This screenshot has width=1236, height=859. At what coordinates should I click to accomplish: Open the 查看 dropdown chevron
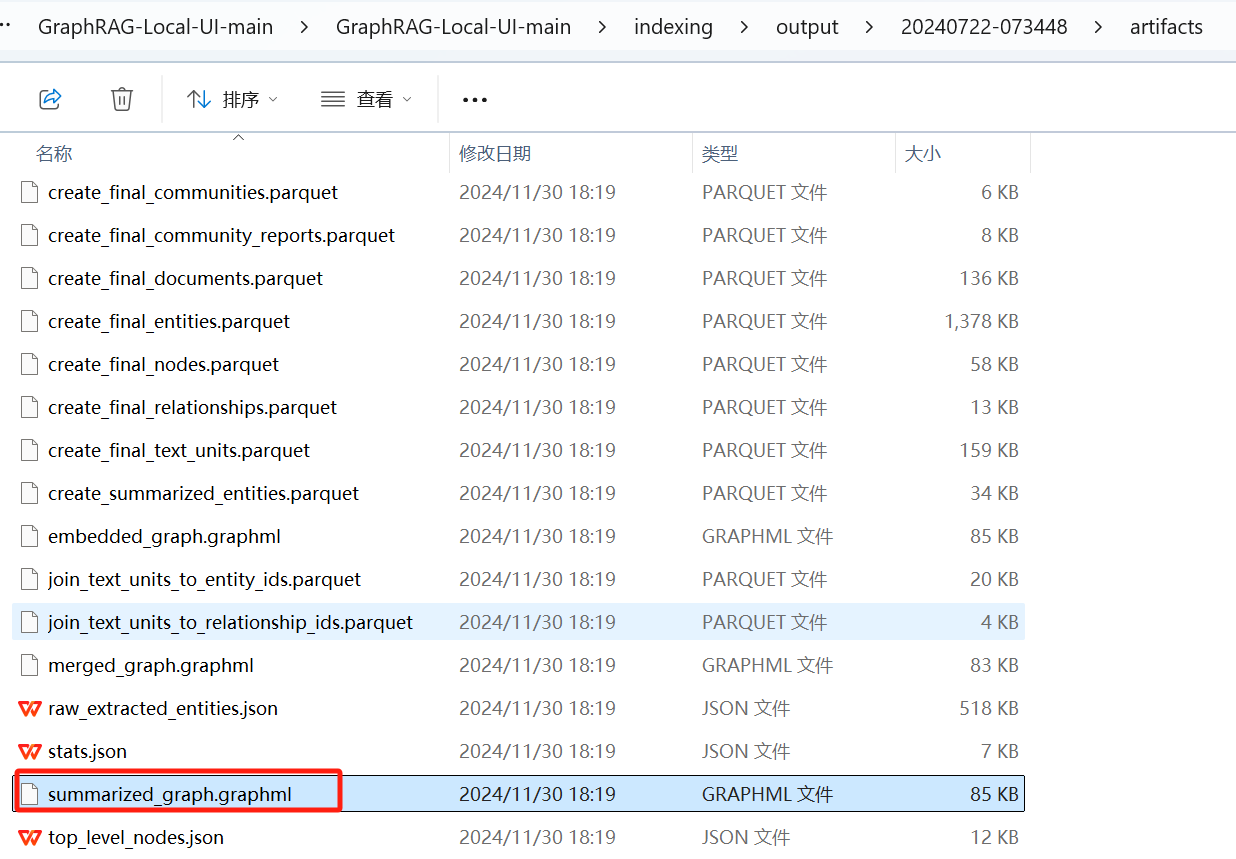coord(406,99)
